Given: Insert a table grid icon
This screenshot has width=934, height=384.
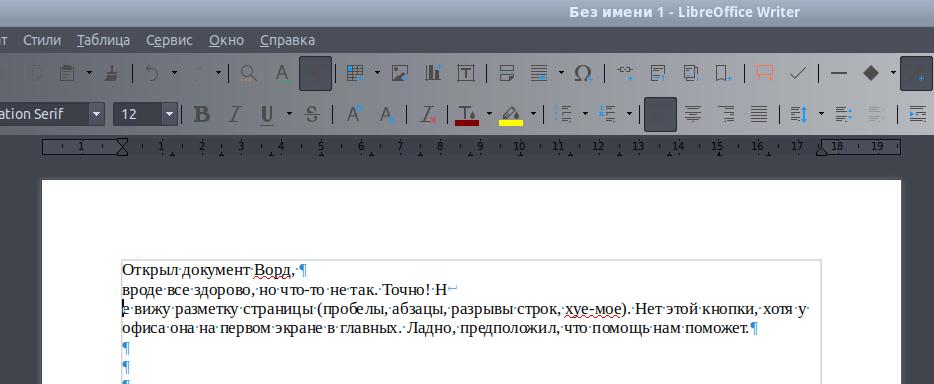Looking at the screenshot, I should (x=356, y=73).
